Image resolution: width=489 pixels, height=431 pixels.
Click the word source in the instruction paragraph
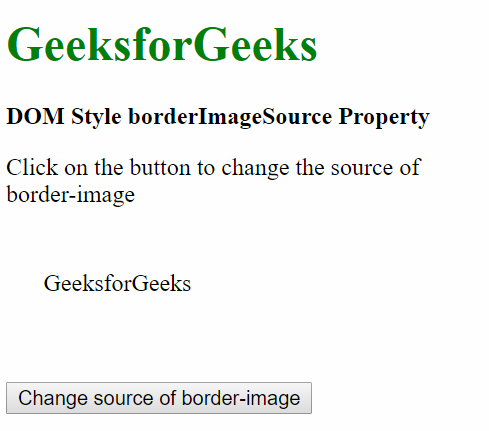pos(362,167)
